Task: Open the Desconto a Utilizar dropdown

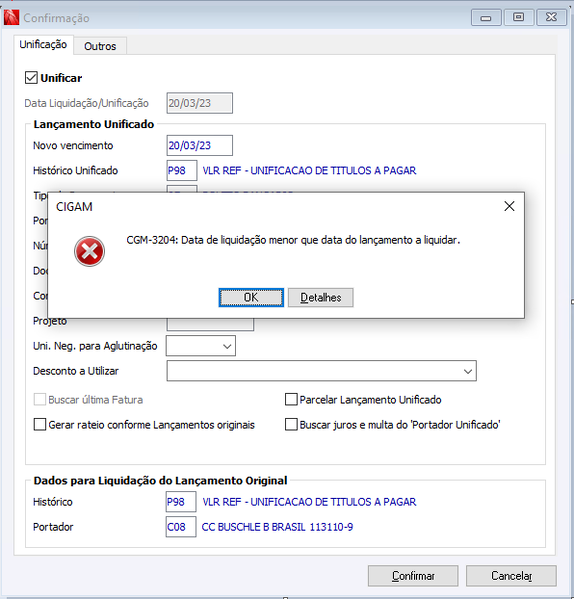Action: click(321, 371)
